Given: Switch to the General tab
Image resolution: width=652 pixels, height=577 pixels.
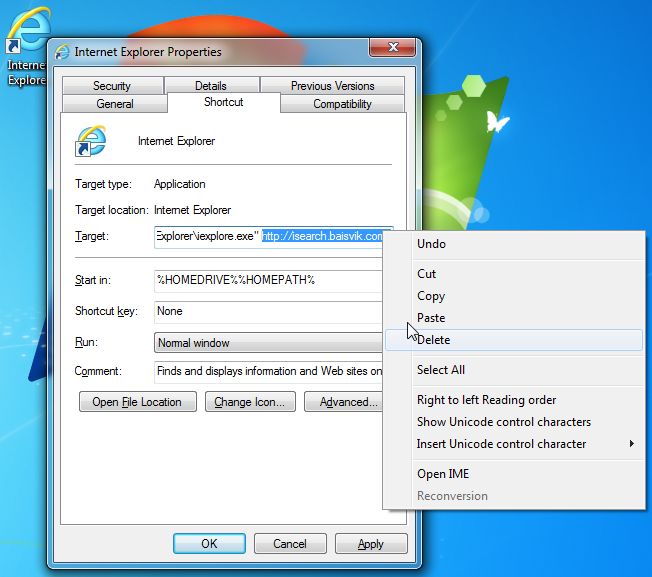Looking at the screenshot, I should [115, 104].
